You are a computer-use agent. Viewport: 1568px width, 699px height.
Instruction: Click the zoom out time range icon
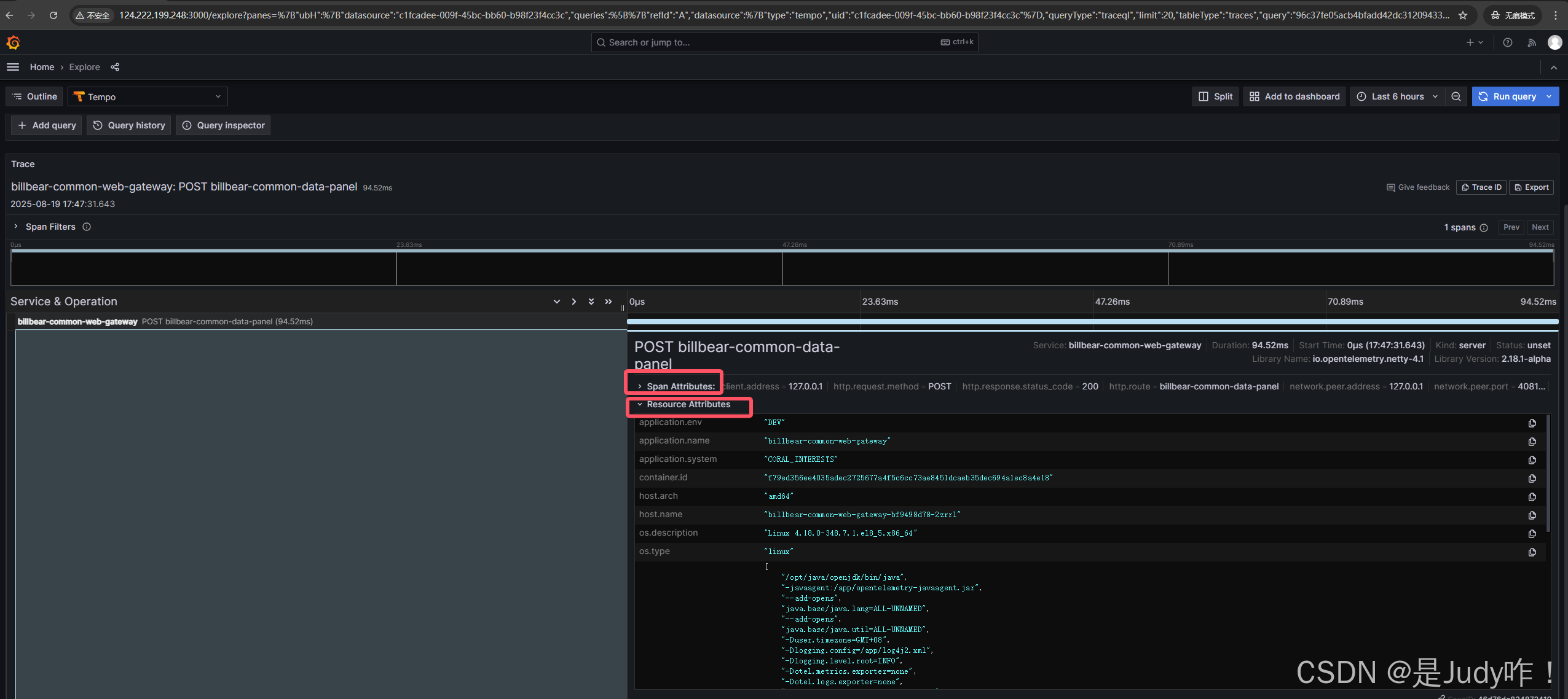click(x=1456, y=96)
